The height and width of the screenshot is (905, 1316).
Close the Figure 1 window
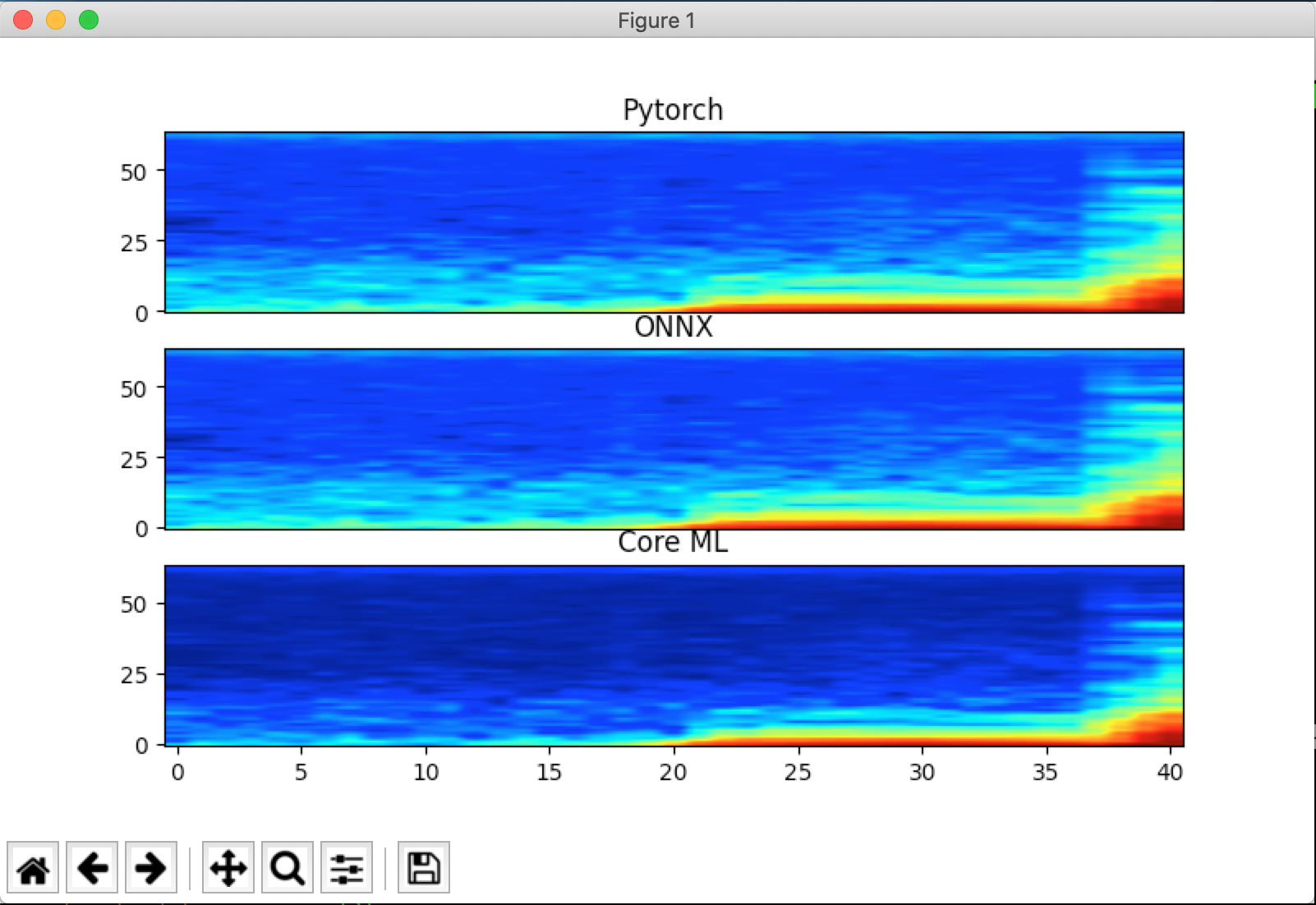pos(23,20)
